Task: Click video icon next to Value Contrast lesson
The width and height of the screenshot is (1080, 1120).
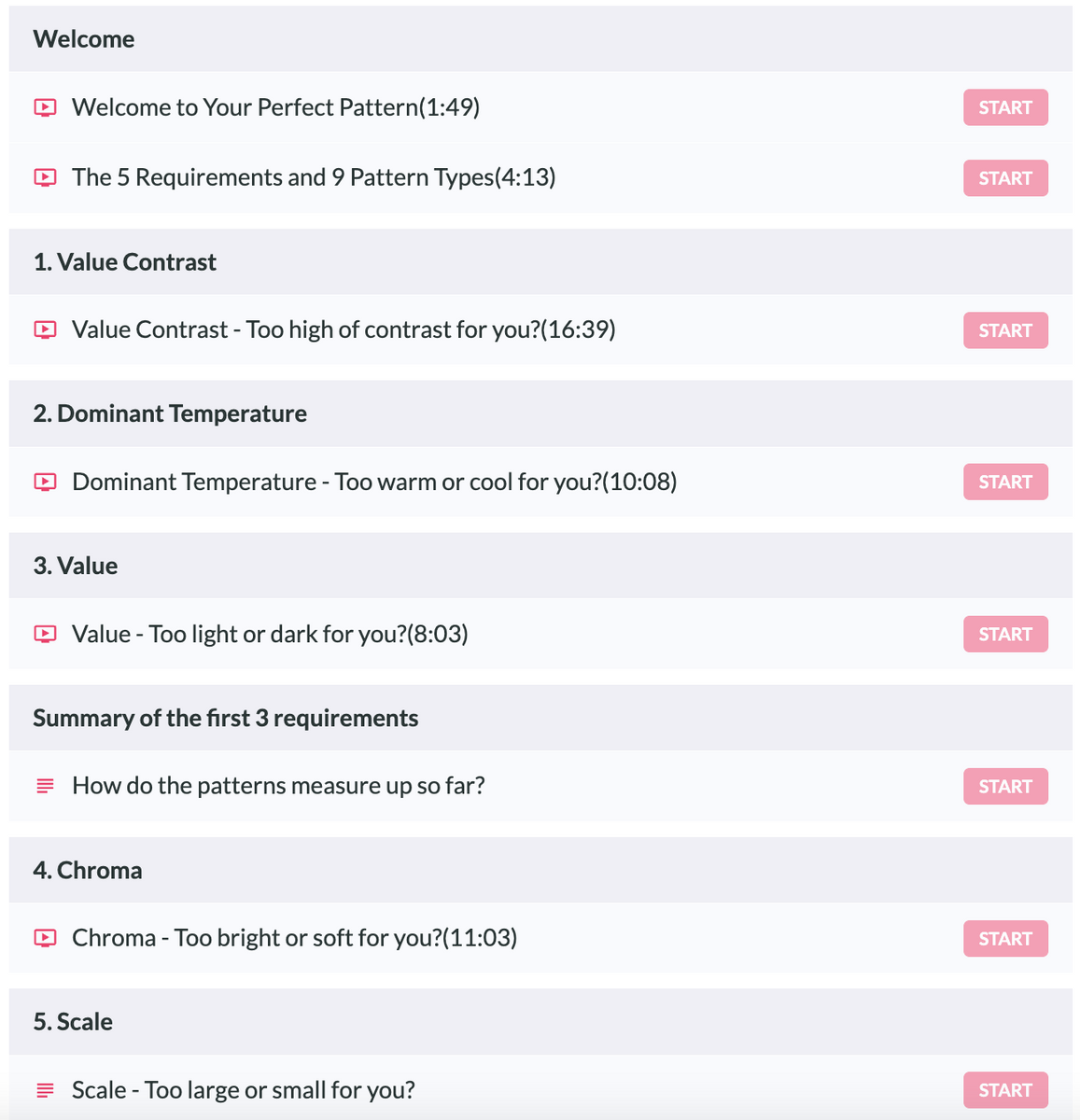Action: click(45, 329)
